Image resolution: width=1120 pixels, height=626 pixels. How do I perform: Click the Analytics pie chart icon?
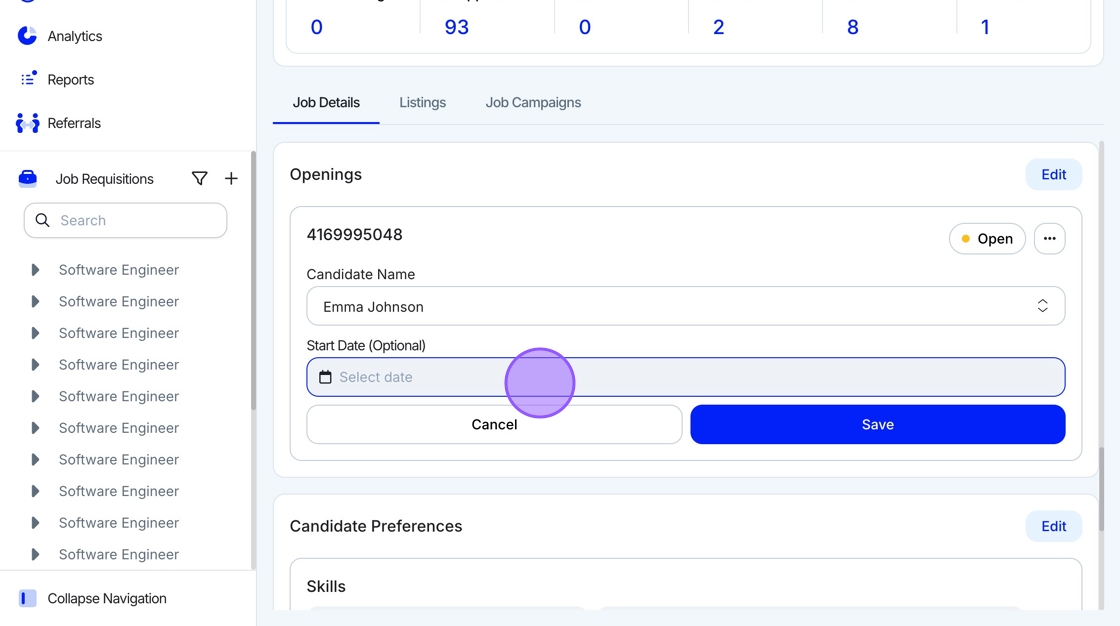(27, 36)
